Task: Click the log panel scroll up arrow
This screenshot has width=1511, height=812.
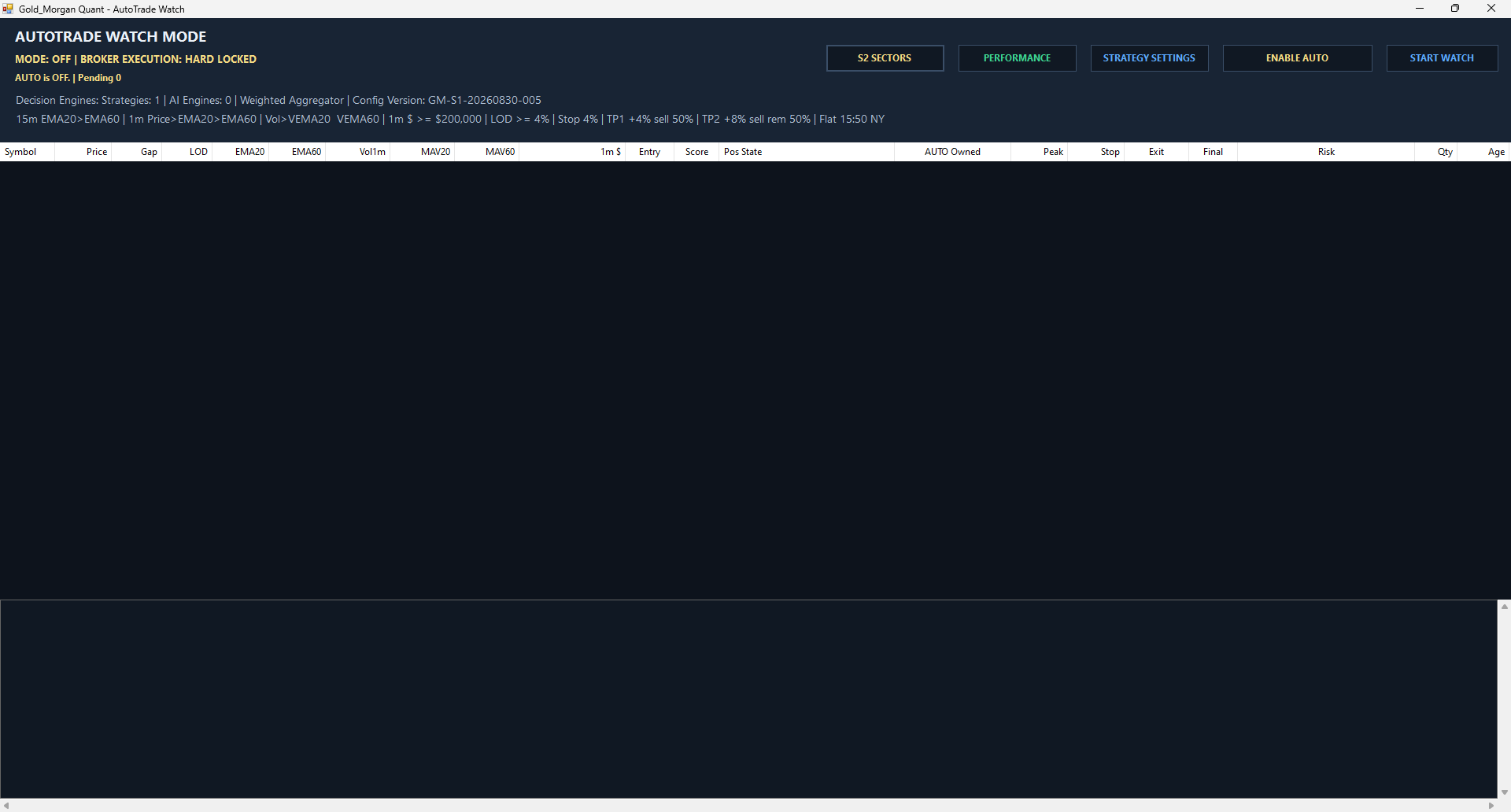Action: coord(1504,607)
